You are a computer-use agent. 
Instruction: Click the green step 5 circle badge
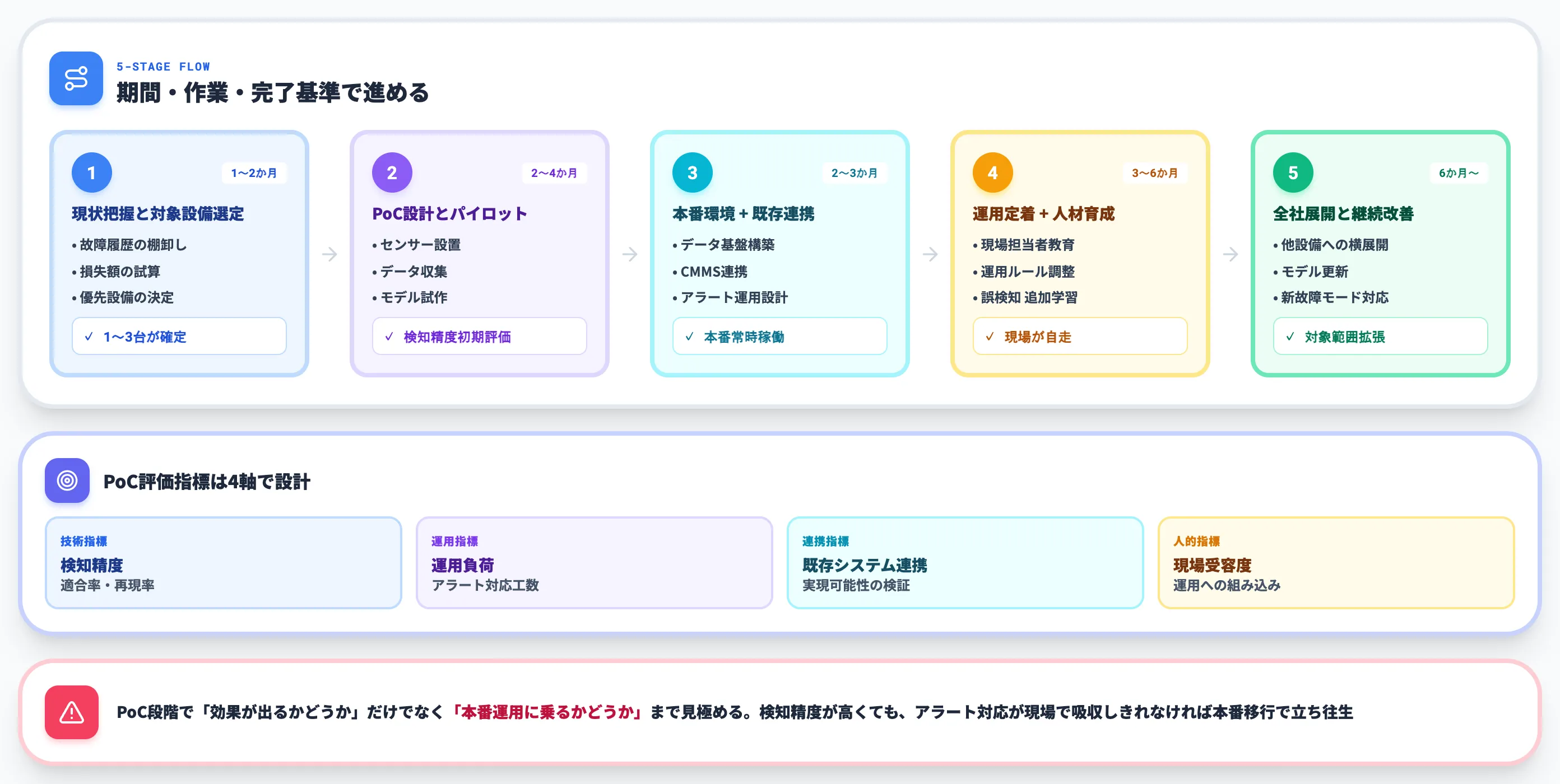1293,172
